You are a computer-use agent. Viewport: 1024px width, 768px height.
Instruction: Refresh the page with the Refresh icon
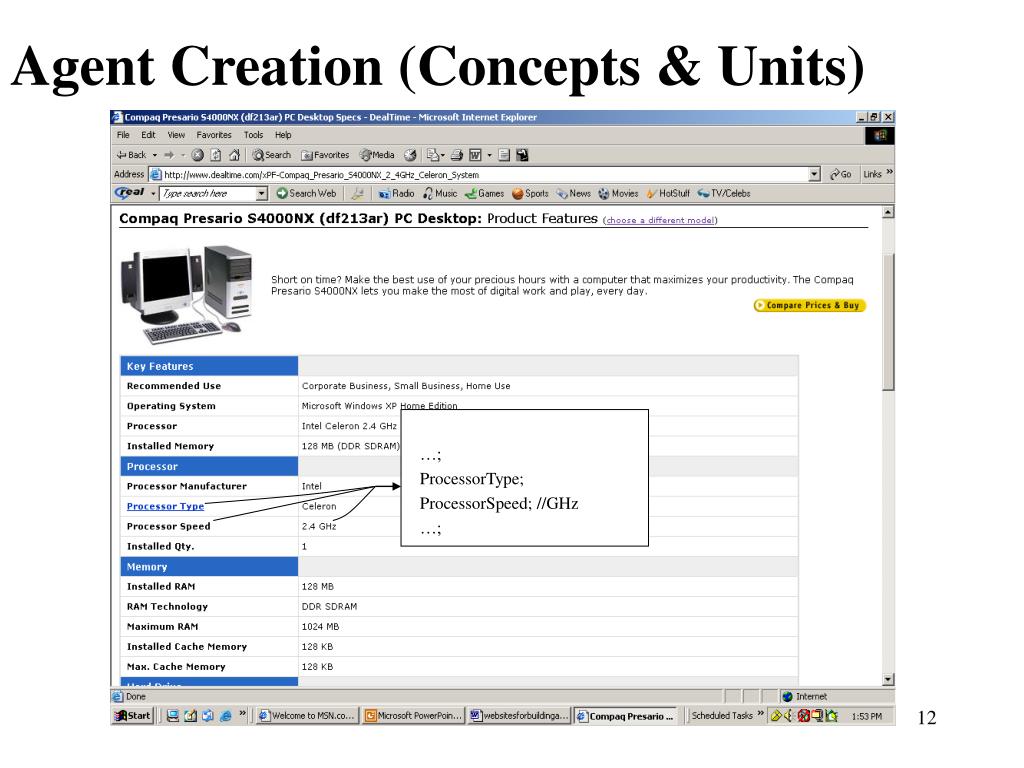[216, 155]
